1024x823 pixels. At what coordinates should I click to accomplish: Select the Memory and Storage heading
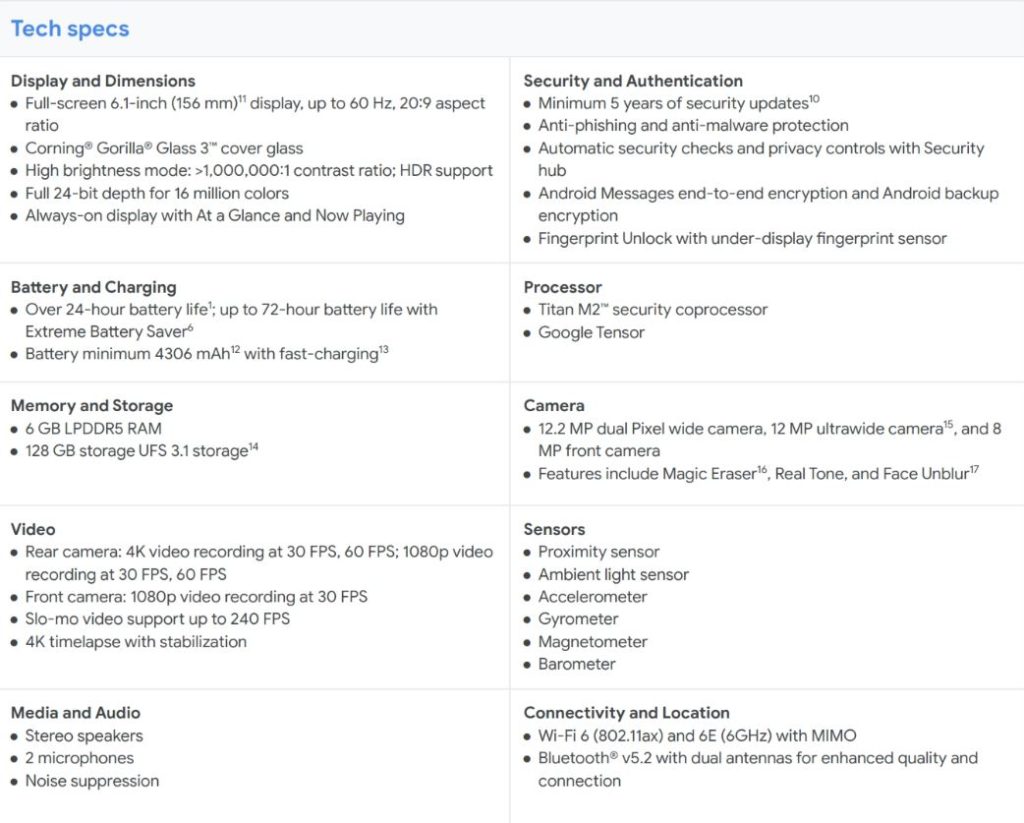92,406
